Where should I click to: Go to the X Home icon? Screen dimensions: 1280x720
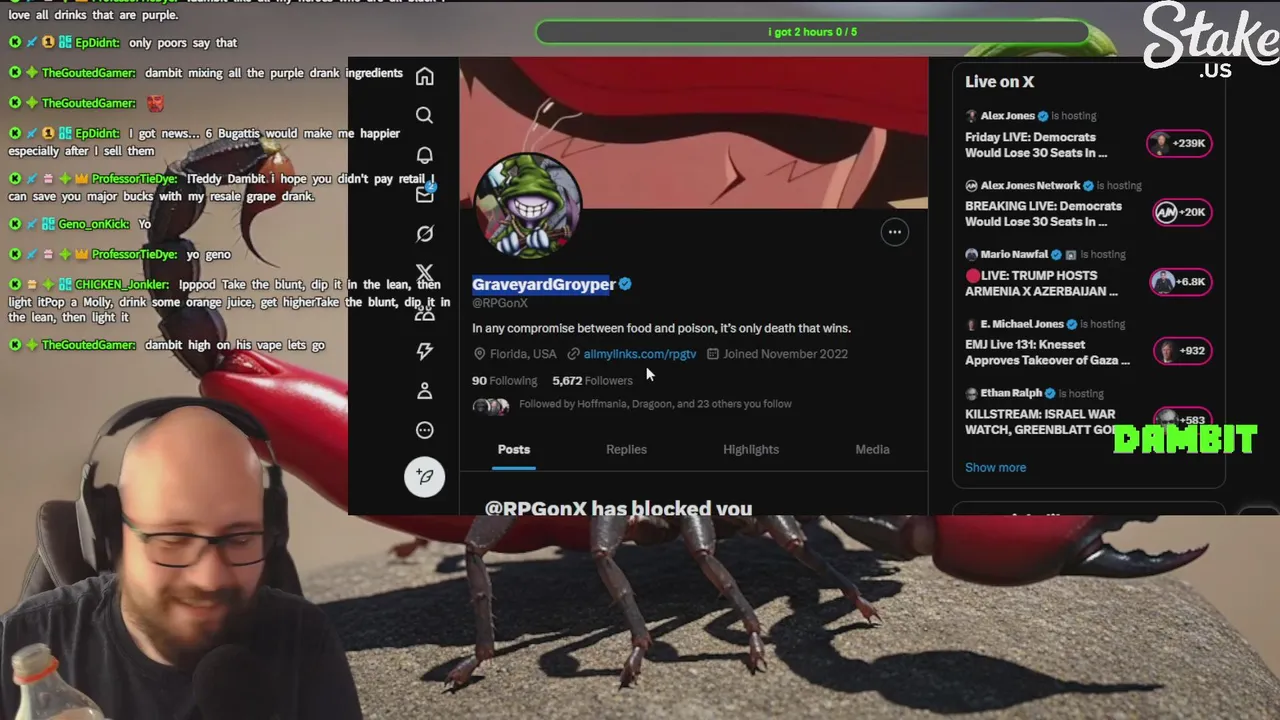point(425,77)
